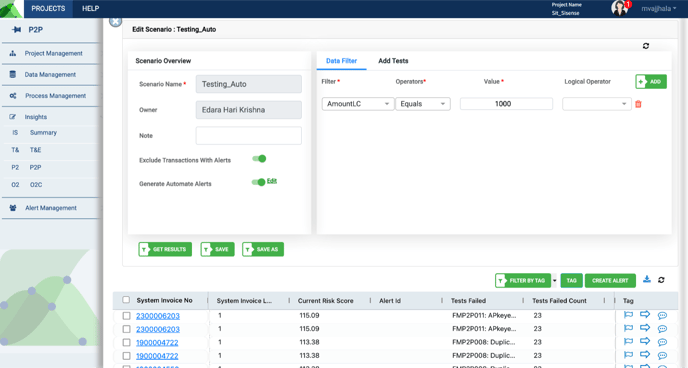Click the comment icon in third table row
The width and height of the screenshot is (688, 368).
pyautogui.click(x=663, y=343)
